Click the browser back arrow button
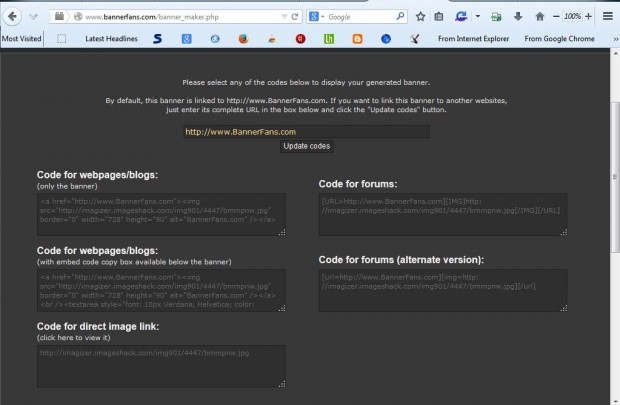This screenshot has width=620, height=405. pyautogui.click(x=10, y=17)
